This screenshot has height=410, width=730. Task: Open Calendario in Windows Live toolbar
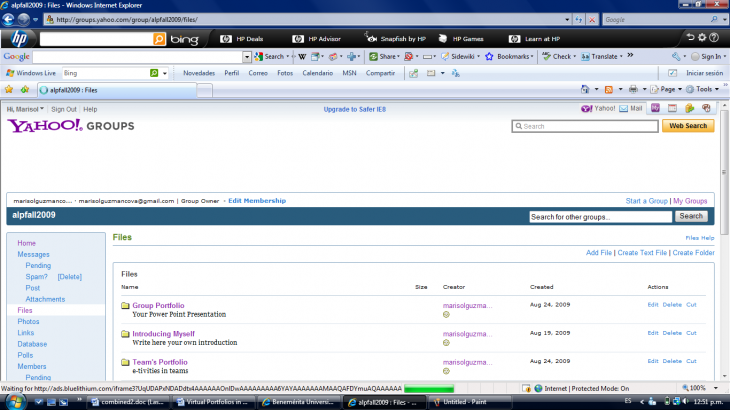pyautogui.click(x=318, y=73)
